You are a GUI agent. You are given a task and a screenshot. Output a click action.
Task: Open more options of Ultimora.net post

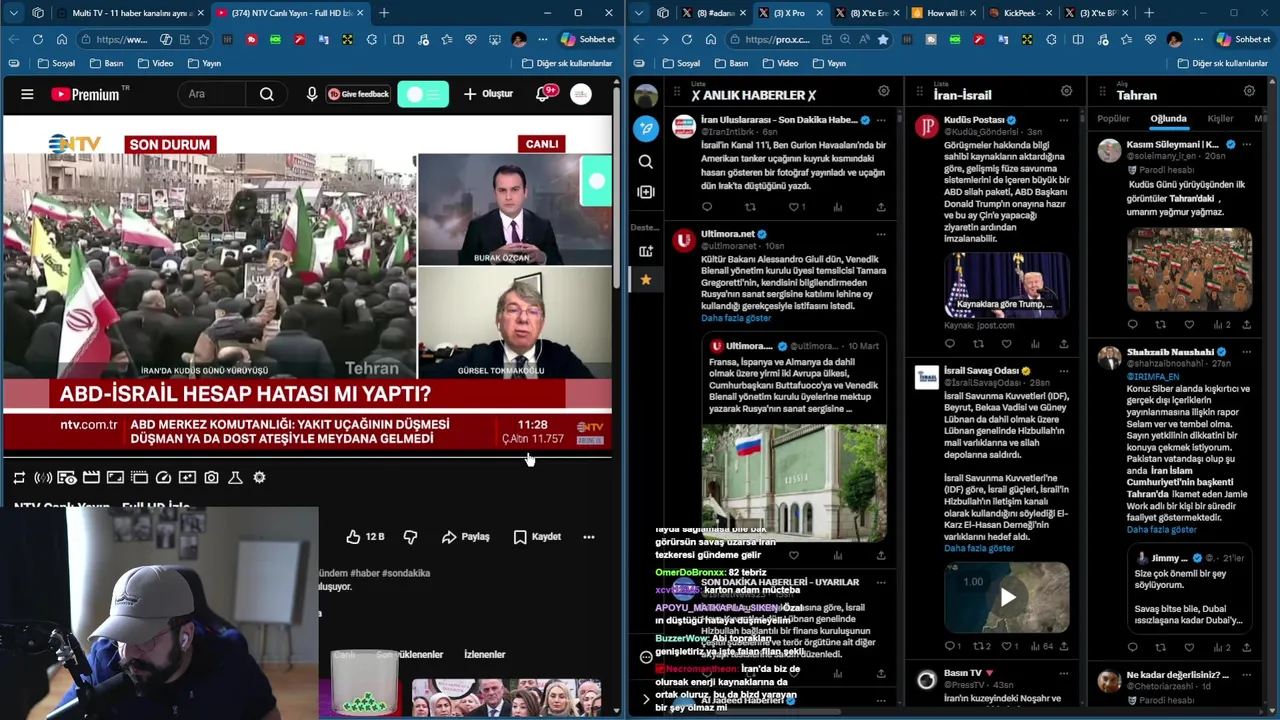pos(880,234)
